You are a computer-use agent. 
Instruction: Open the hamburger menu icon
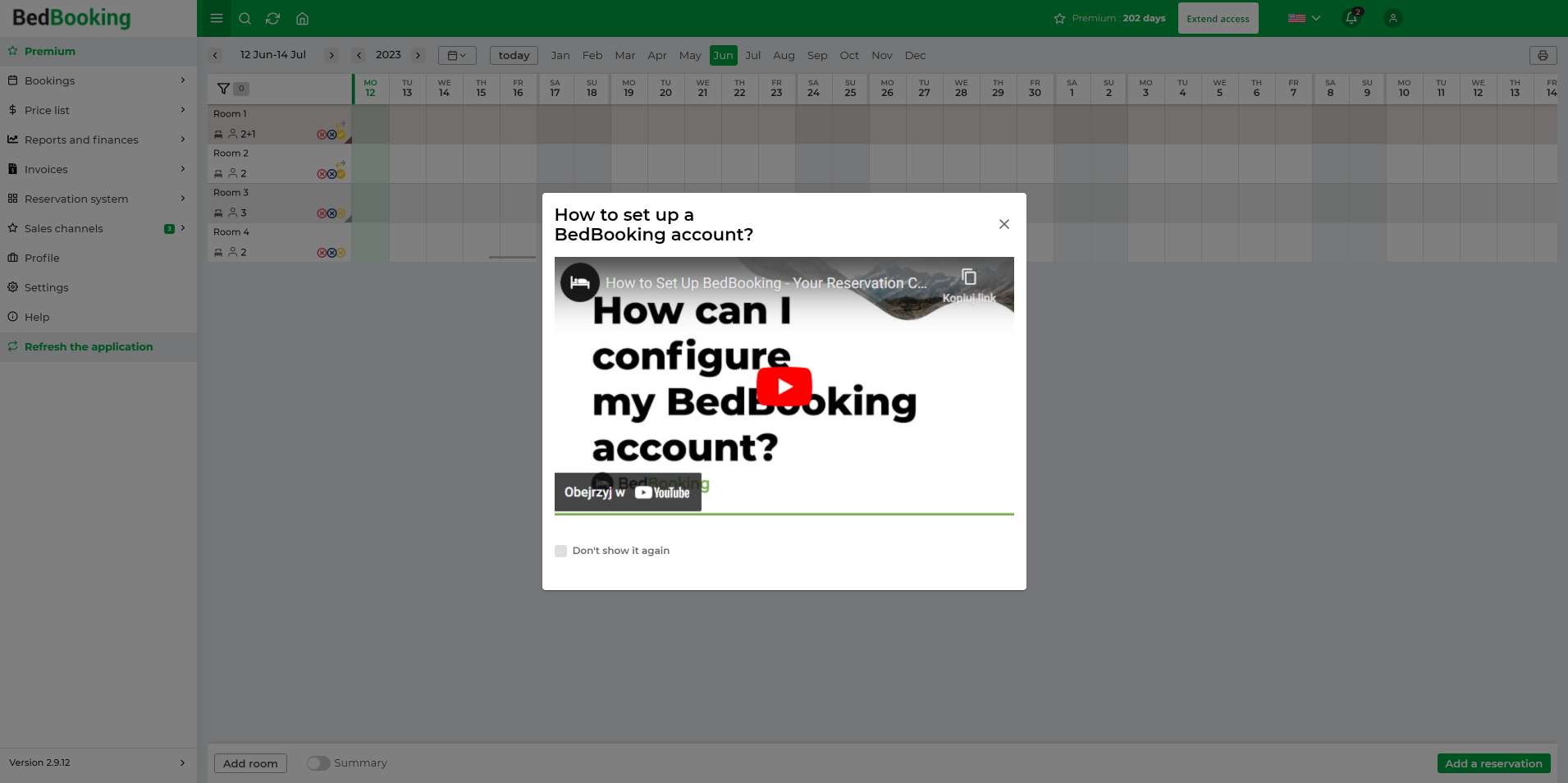(x=217, y=18)
